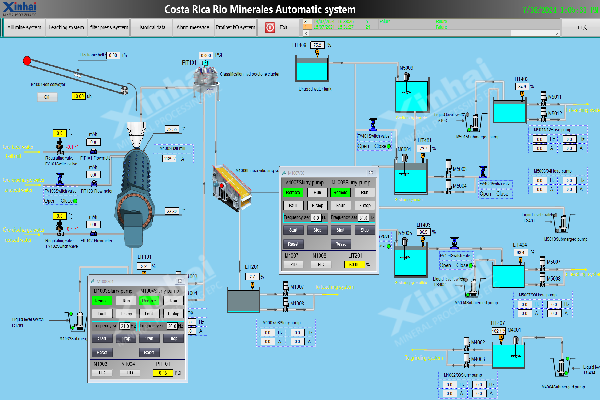
Task: Toggle the first green button in center popup
Action: point(295,191)
